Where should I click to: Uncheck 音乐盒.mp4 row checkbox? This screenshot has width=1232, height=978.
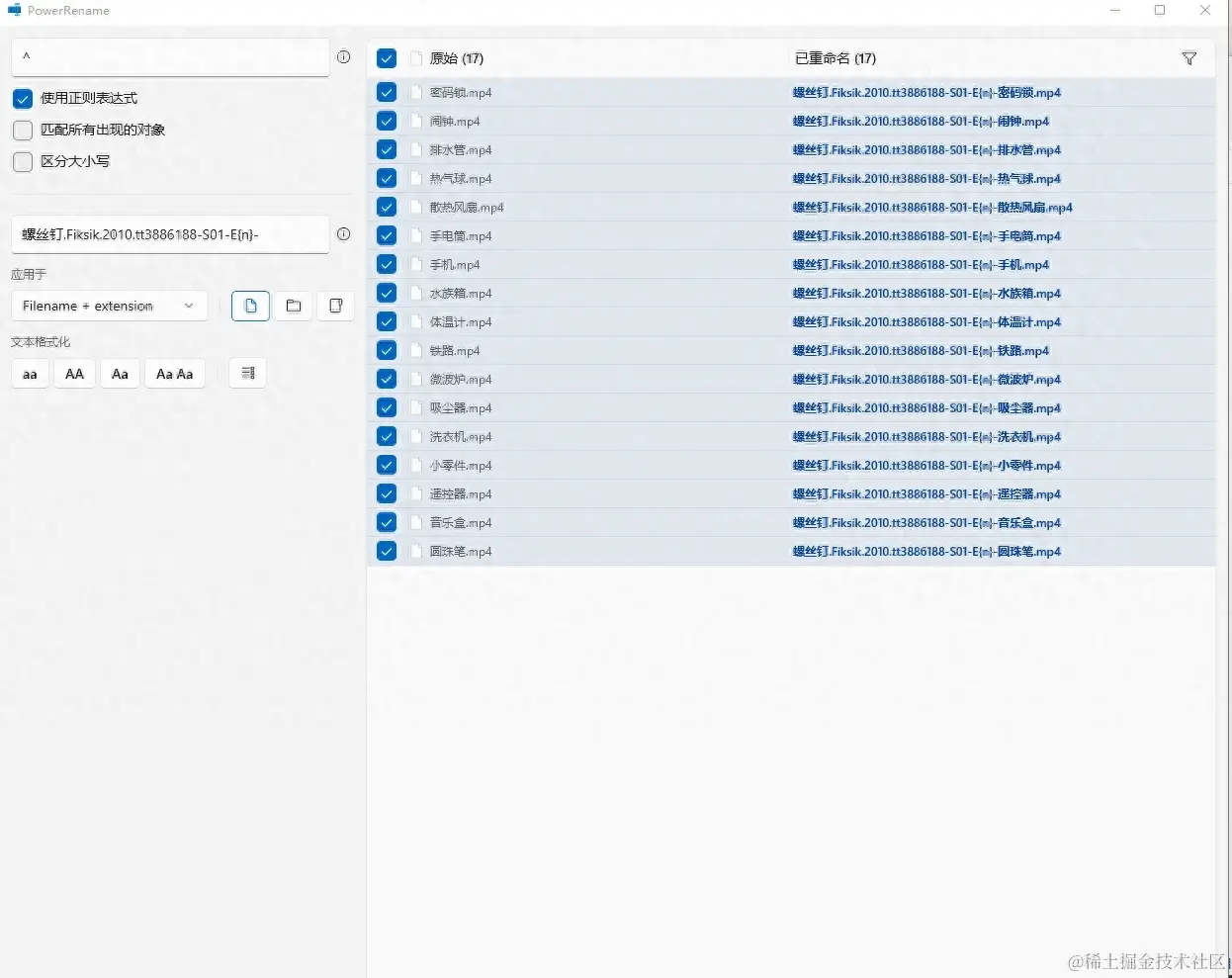coord(387,522)
